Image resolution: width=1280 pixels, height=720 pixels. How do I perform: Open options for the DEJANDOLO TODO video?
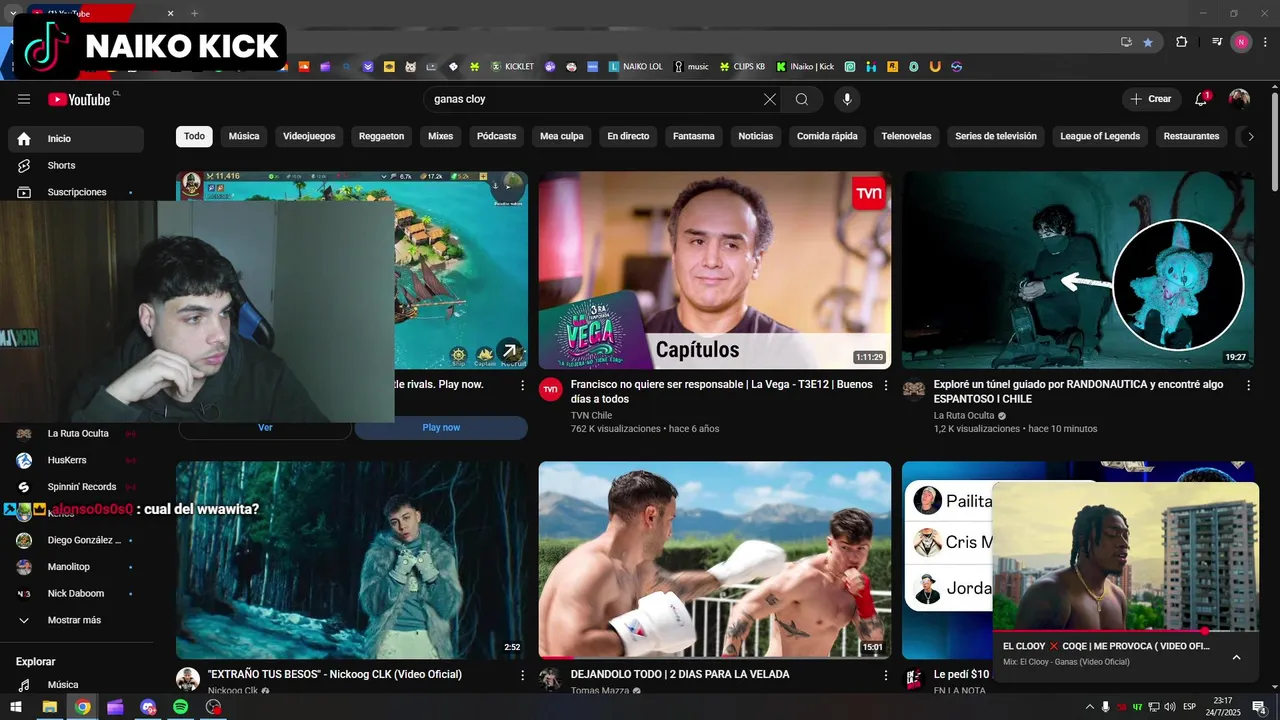[x=885, y=675]
